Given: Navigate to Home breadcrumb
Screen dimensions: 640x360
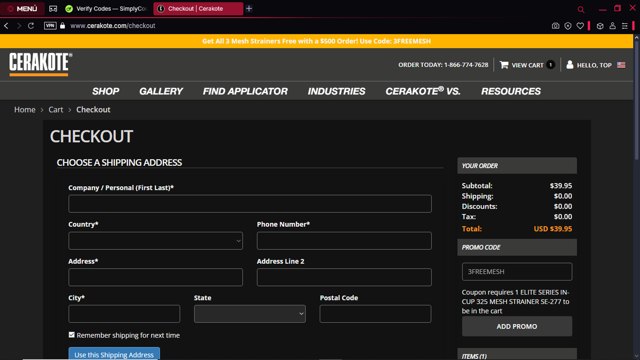Looking at the screenshot, I should [x=24, y=109].
